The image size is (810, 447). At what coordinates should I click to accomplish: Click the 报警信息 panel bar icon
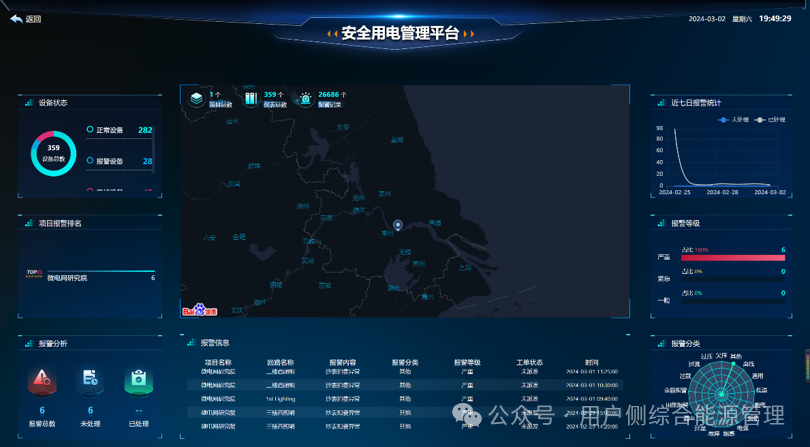(x=191, y=343)
